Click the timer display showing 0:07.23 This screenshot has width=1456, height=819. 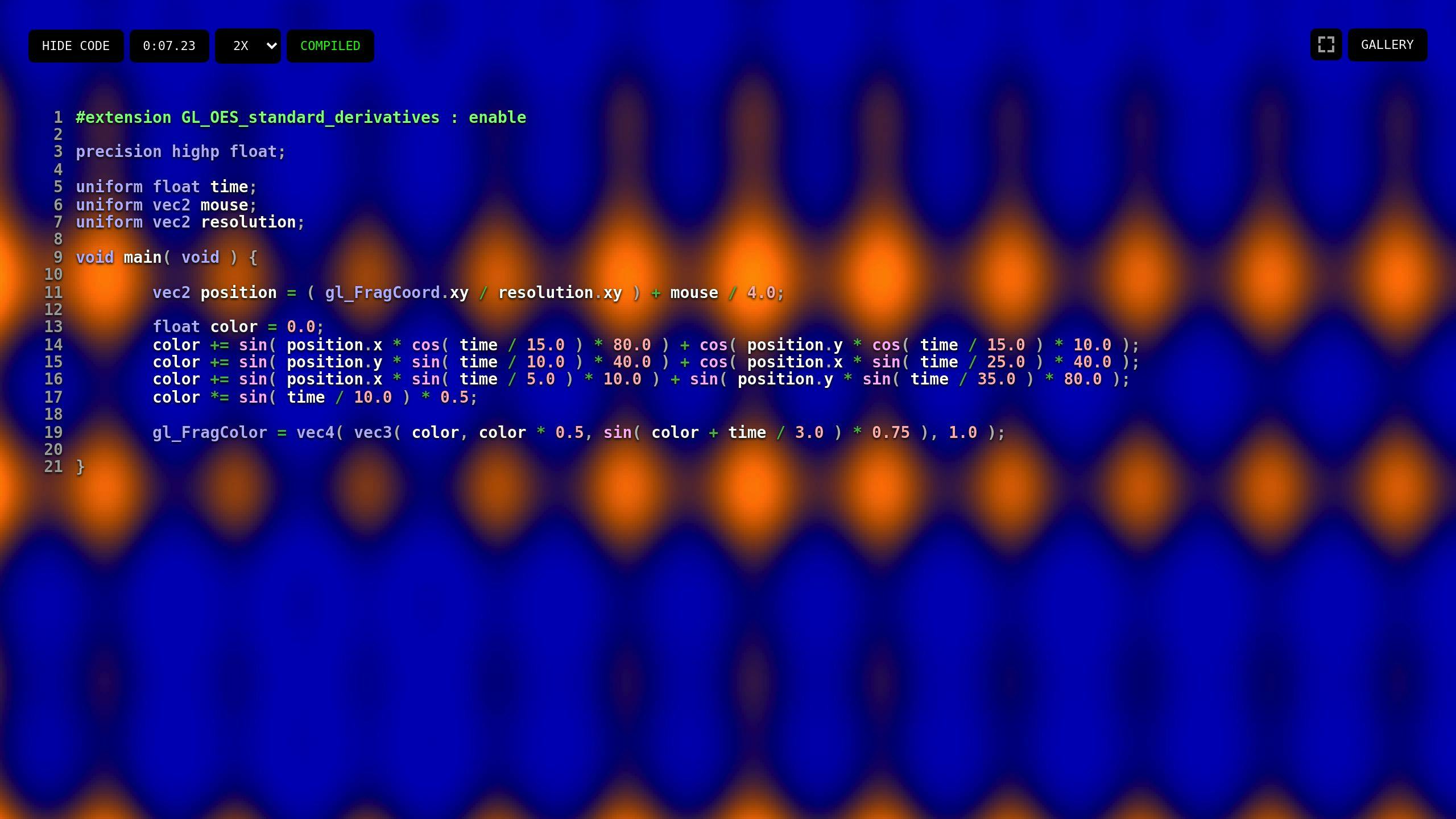[169, 46]
